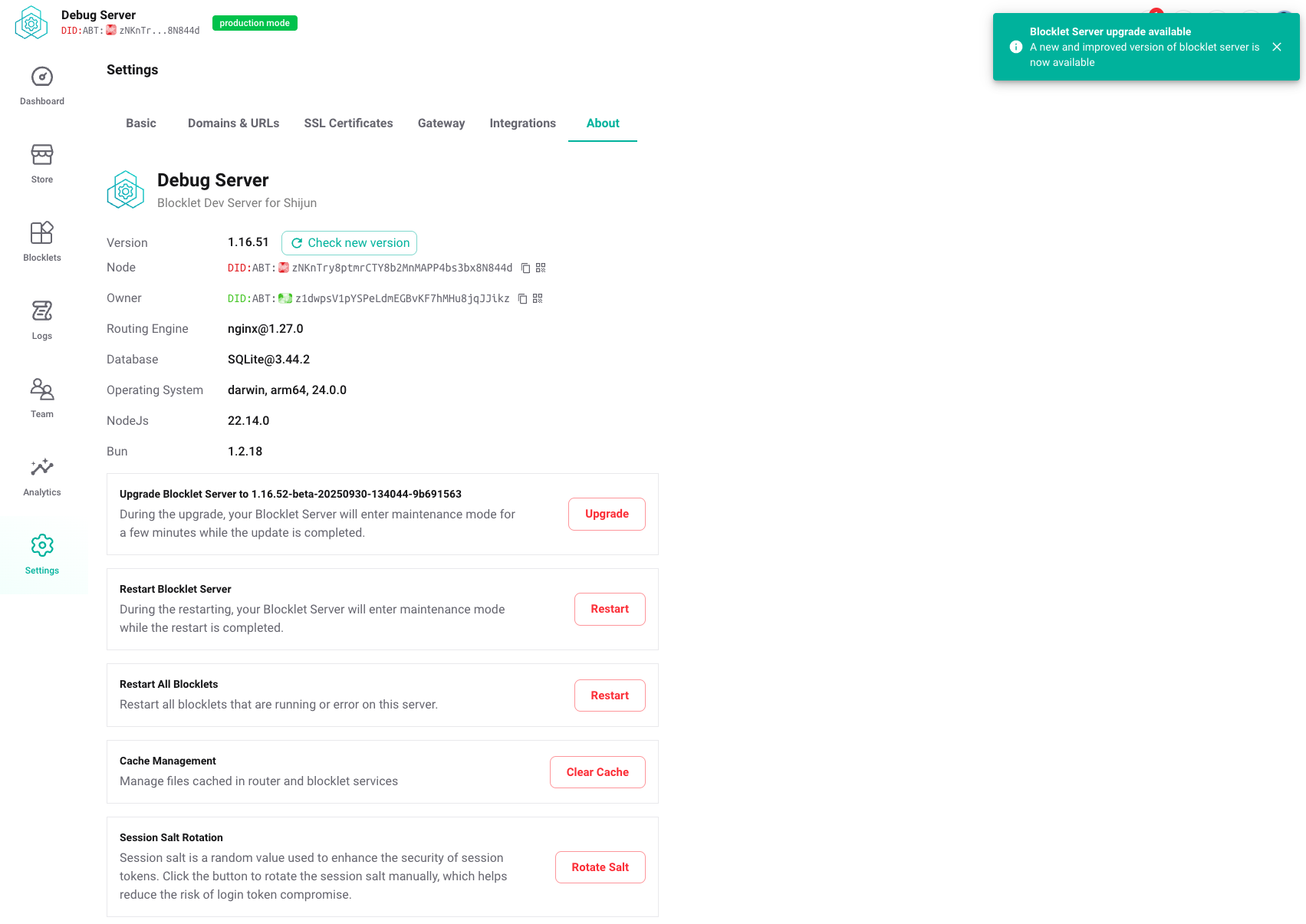Clear cached router and blocklet files

pos(597,772)
